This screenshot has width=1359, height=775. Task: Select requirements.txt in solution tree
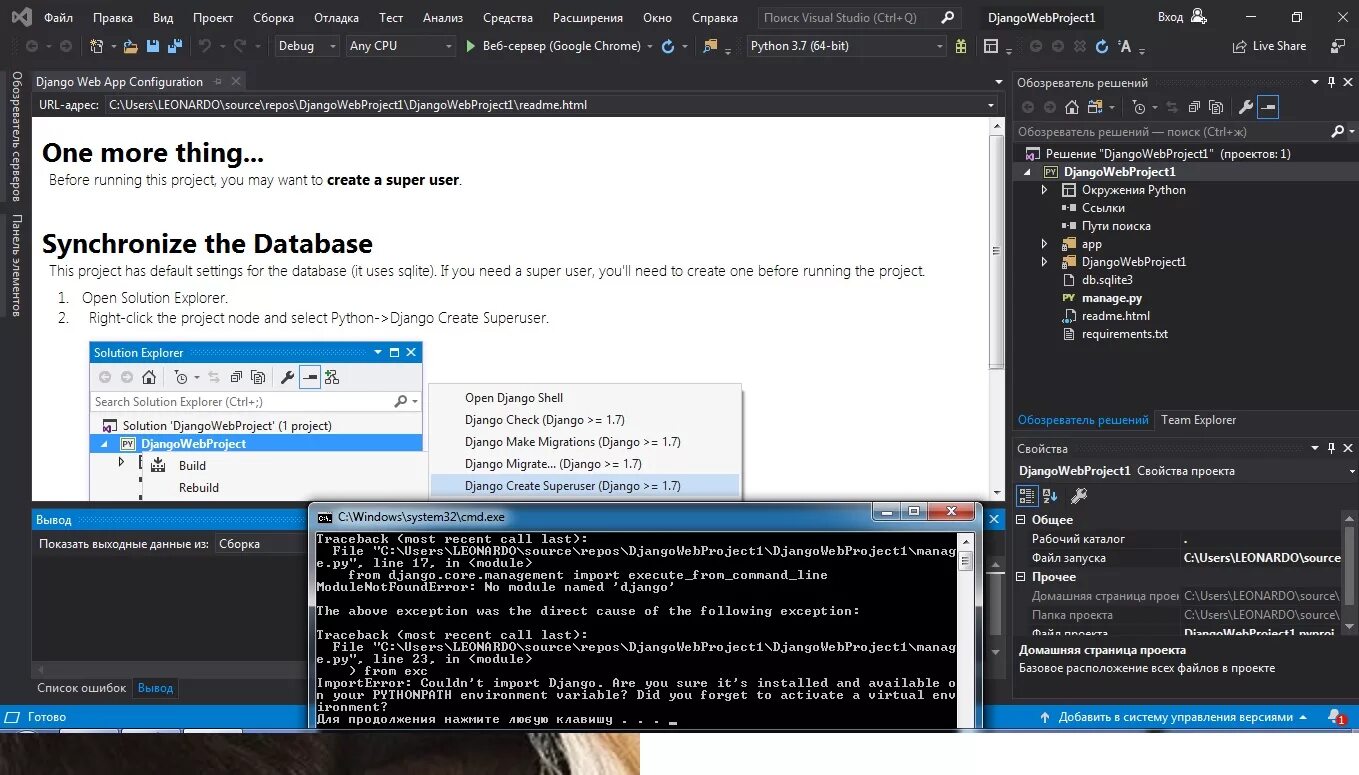(x=1124, y=334)
